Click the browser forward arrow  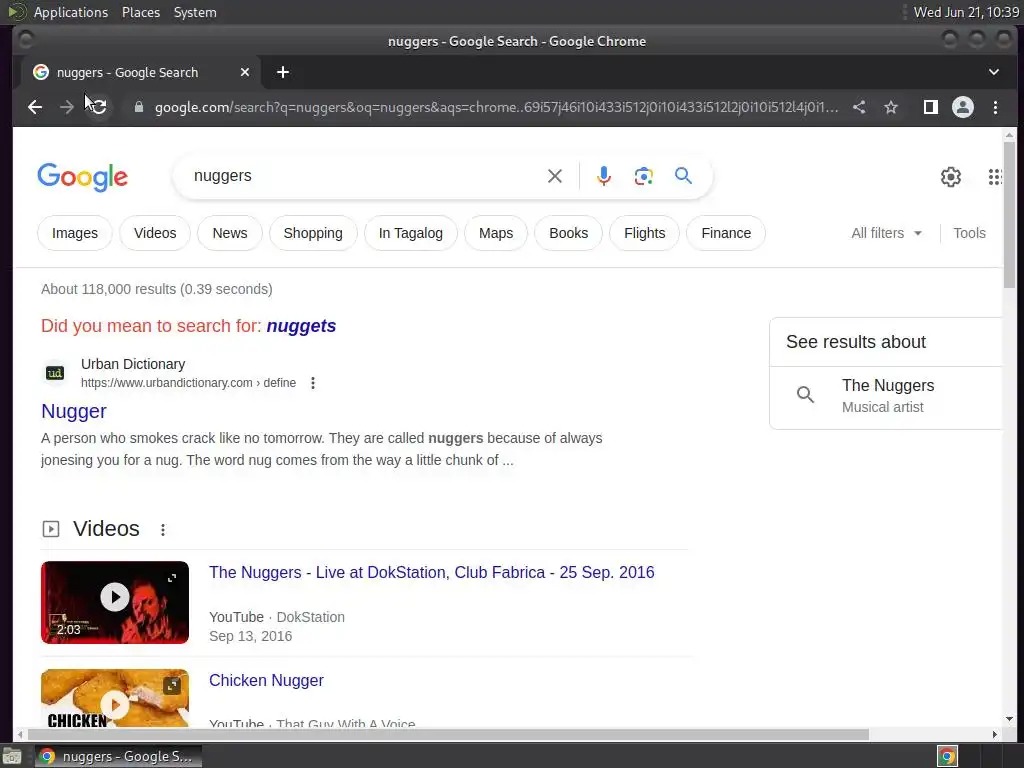(x=67, y=107)
